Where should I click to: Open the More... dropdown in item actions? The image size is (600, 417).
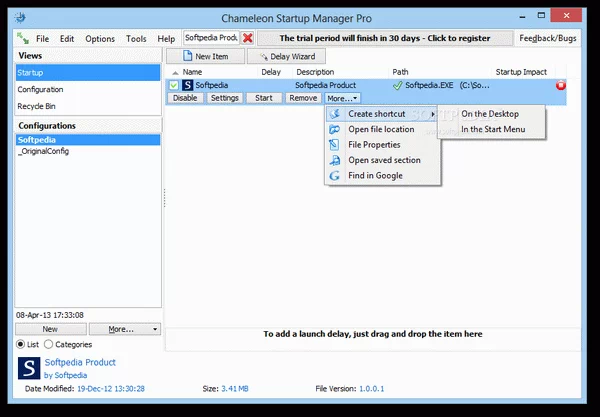[342, 98]
